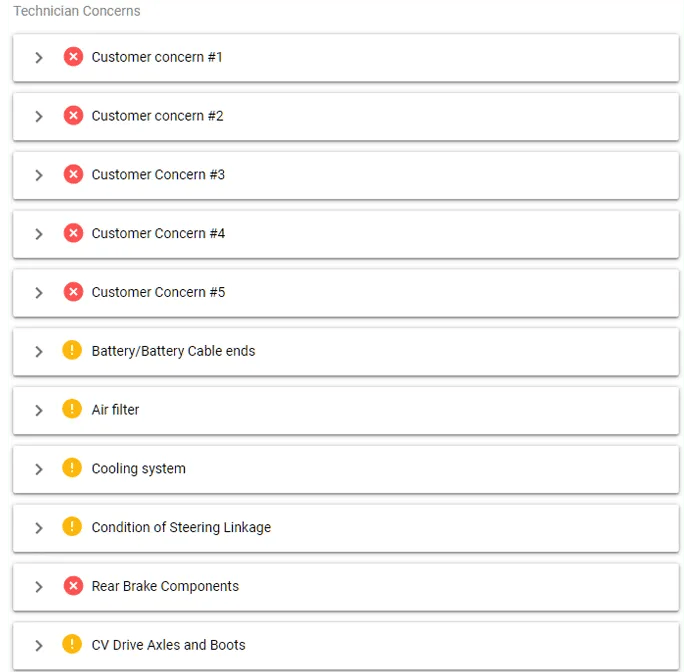Expand the Air filter row chevron

click(x=39, y=410)
